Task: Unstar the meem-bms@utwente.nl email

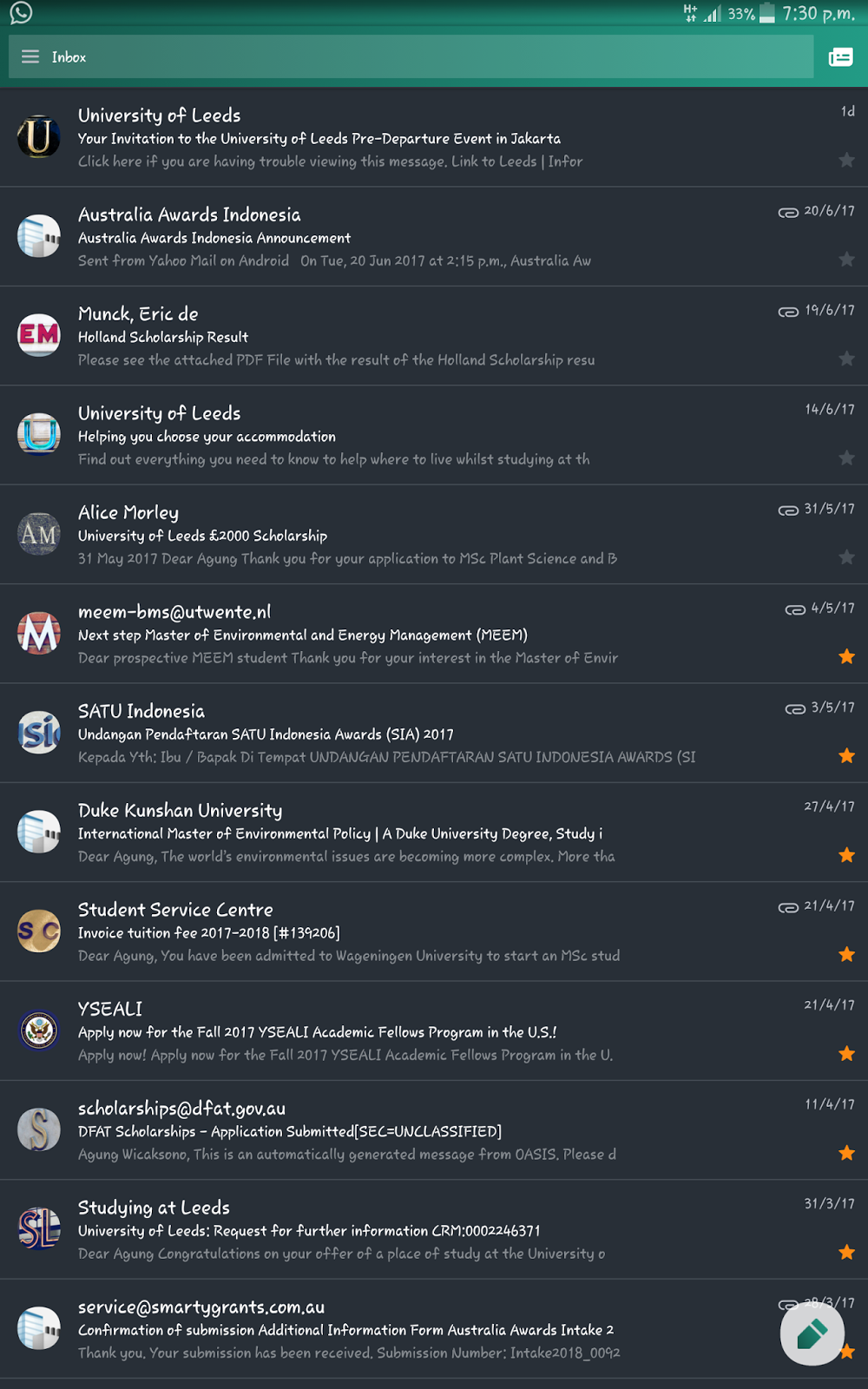Action: (x=847, y=656)
